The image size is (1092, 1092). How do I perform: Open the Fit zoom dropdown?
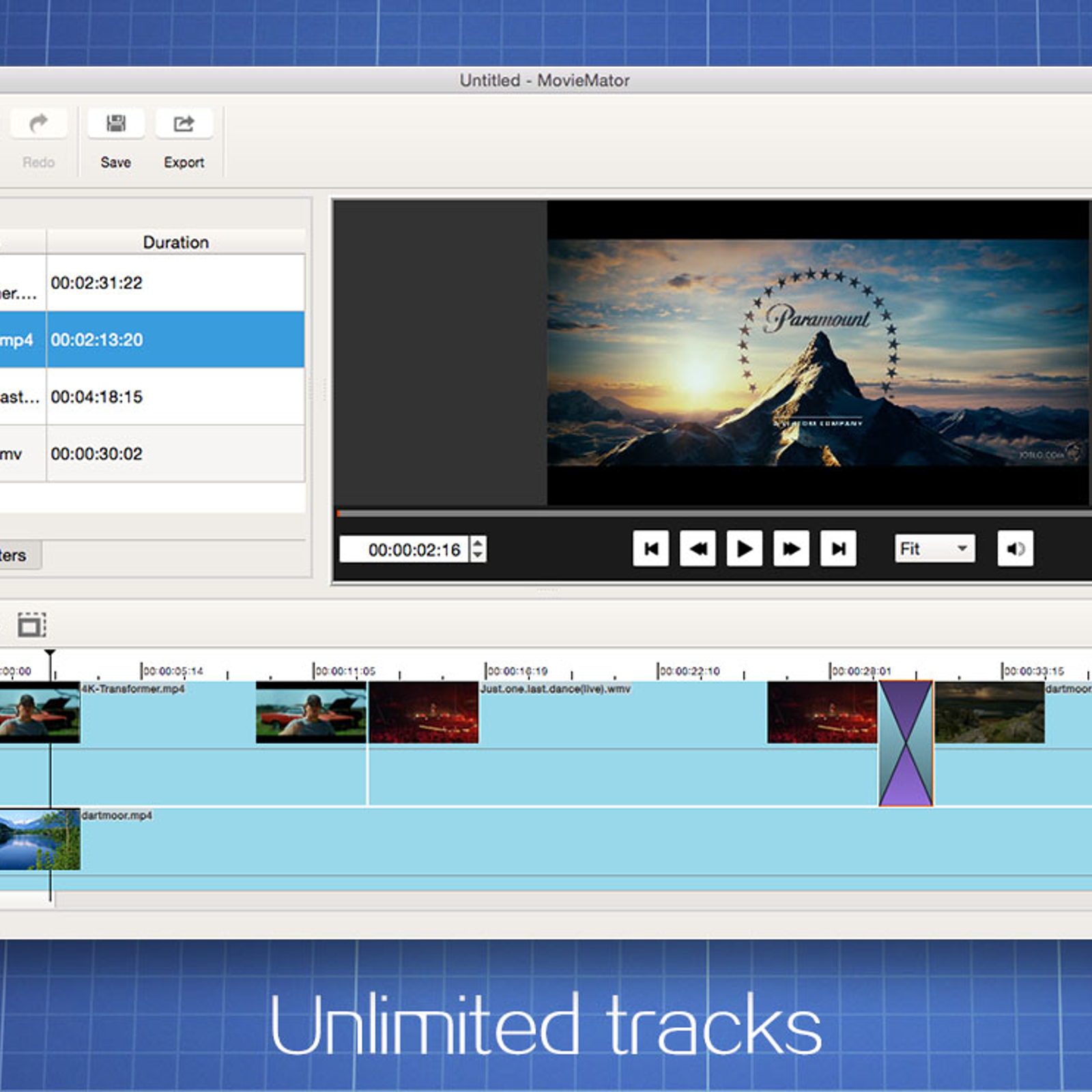(934, 549)
